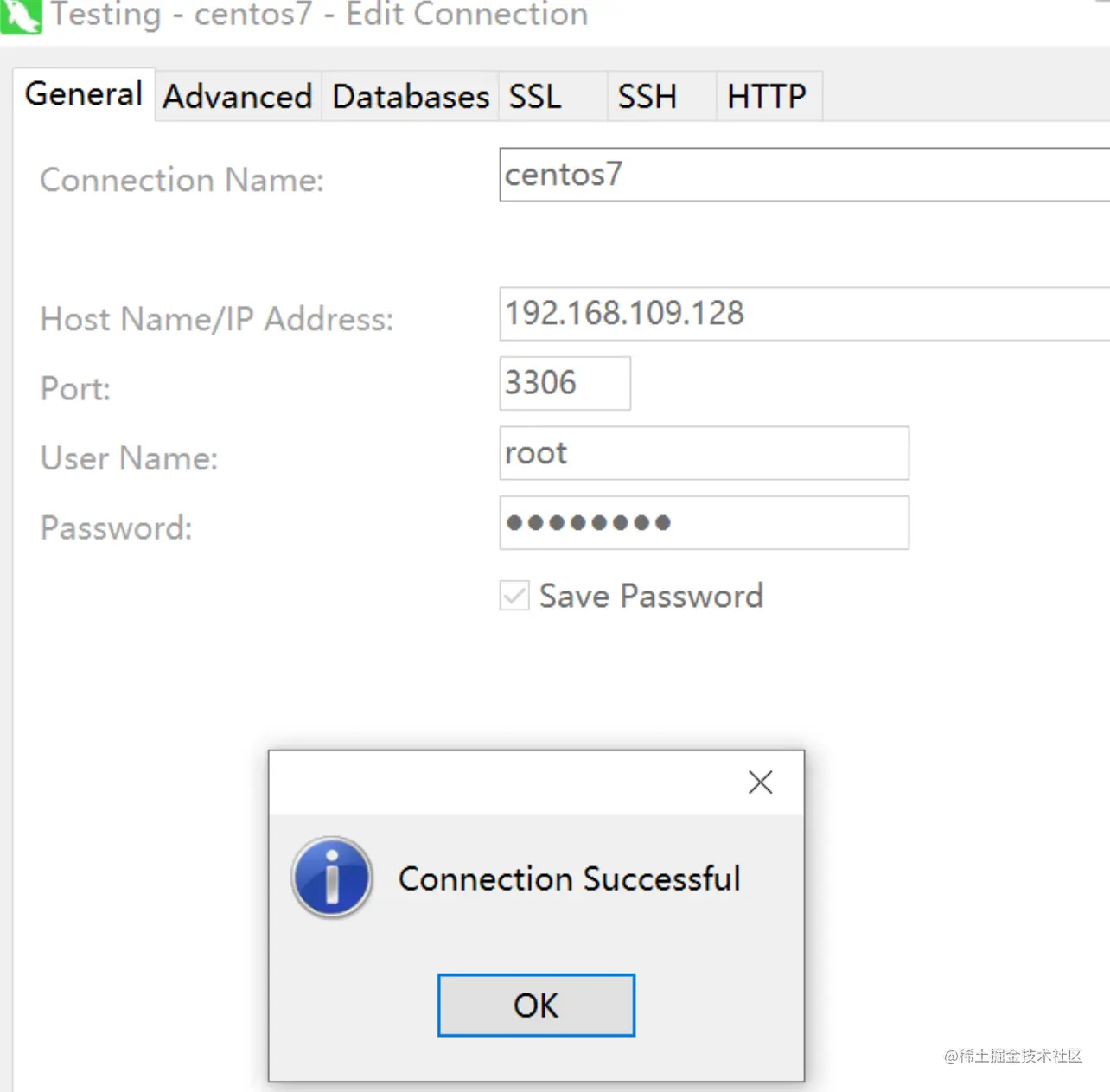The image size is (1110, 1092).
Task: Go to the Databases tab
Action: pos(411,97)
